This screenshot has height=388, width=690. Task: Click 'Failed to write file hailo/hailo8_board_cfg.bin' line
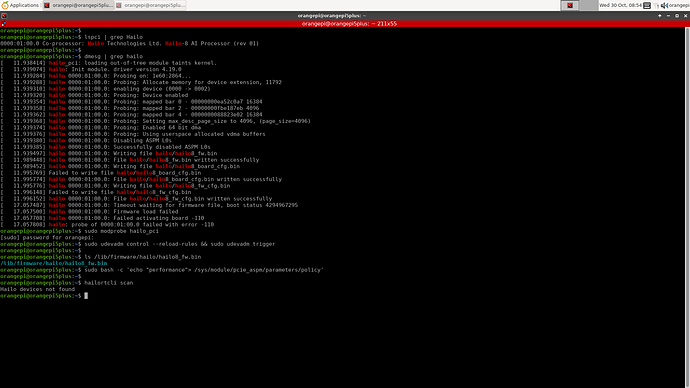101,173
